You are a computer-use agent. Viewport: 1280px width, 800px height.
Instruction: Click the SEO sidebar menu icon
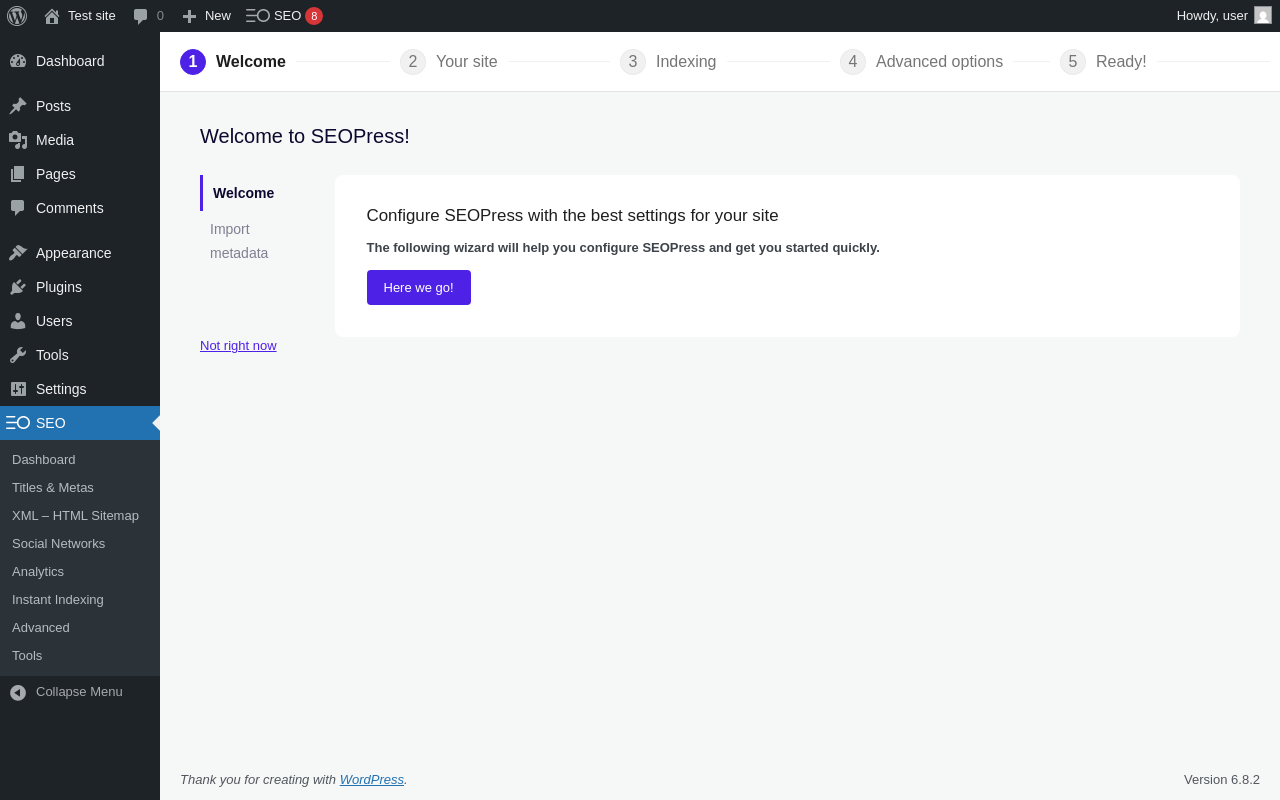pos(18,423)
